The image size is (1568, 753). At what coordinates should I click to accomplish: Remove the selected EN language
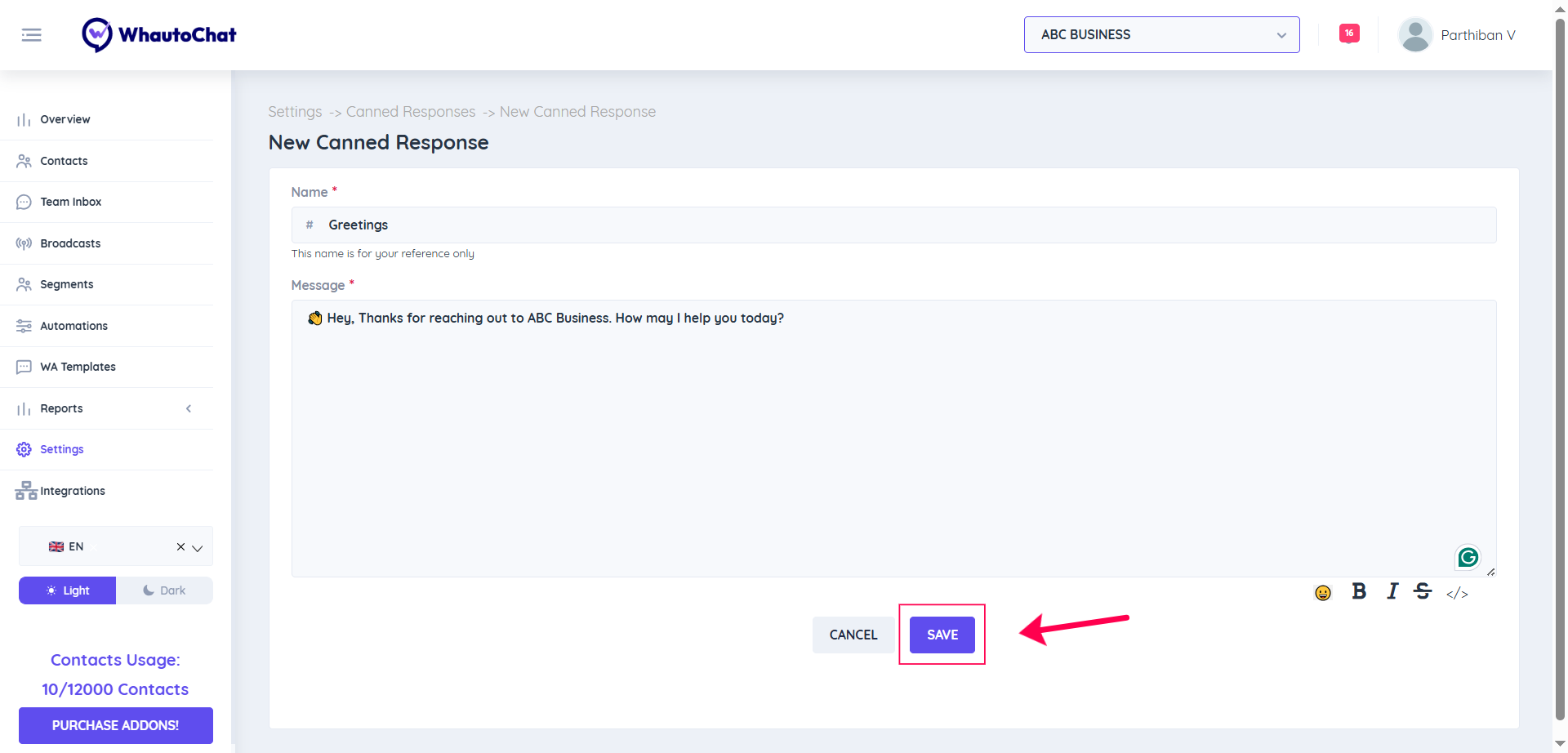click(x=180, y=546)
